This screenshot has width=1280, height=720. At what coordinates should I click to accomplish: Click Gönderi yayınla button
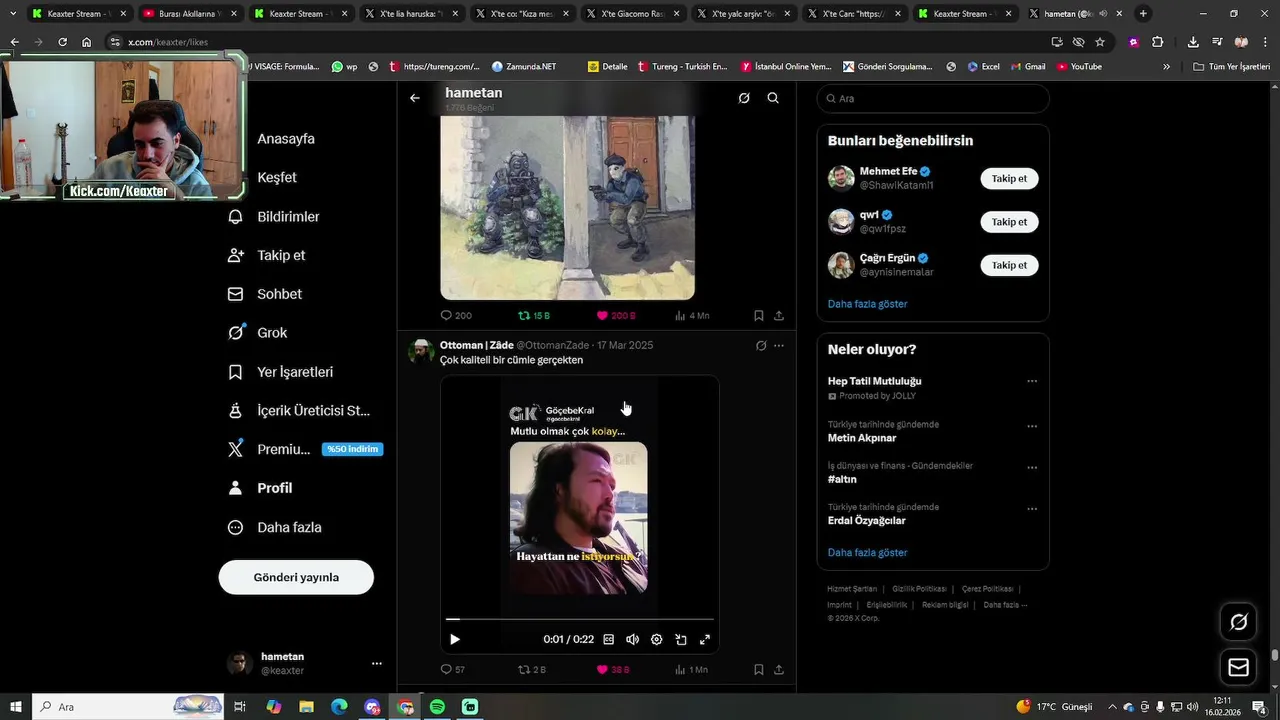(x=296, y=577)
